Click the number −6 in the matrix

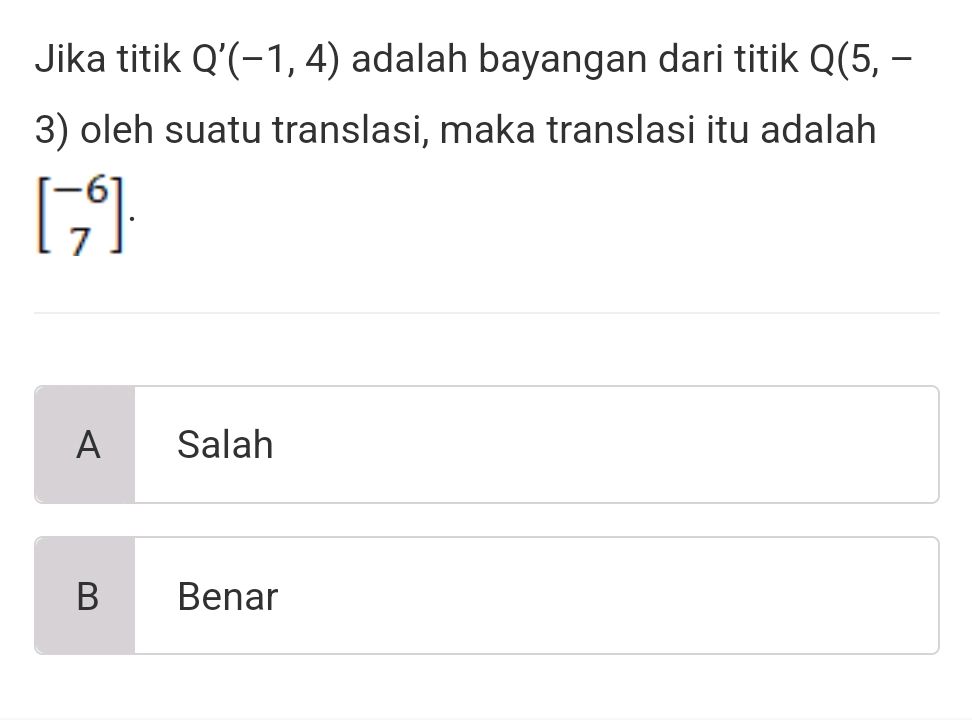pyautogui.click(x=83, y=192)
